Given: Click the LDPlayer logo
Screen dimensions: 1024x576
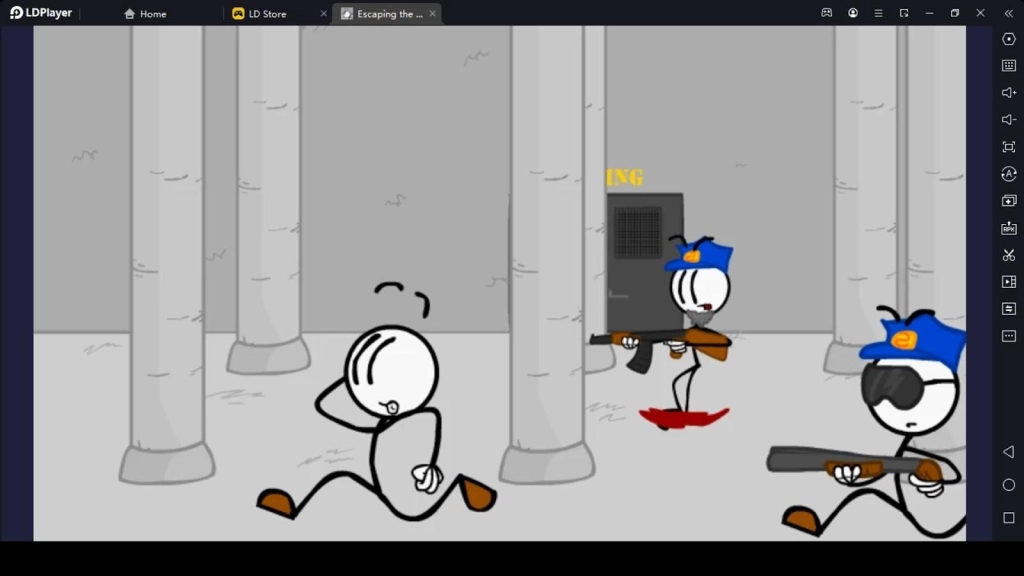Looking at the screenshot, I should (40, 13).
